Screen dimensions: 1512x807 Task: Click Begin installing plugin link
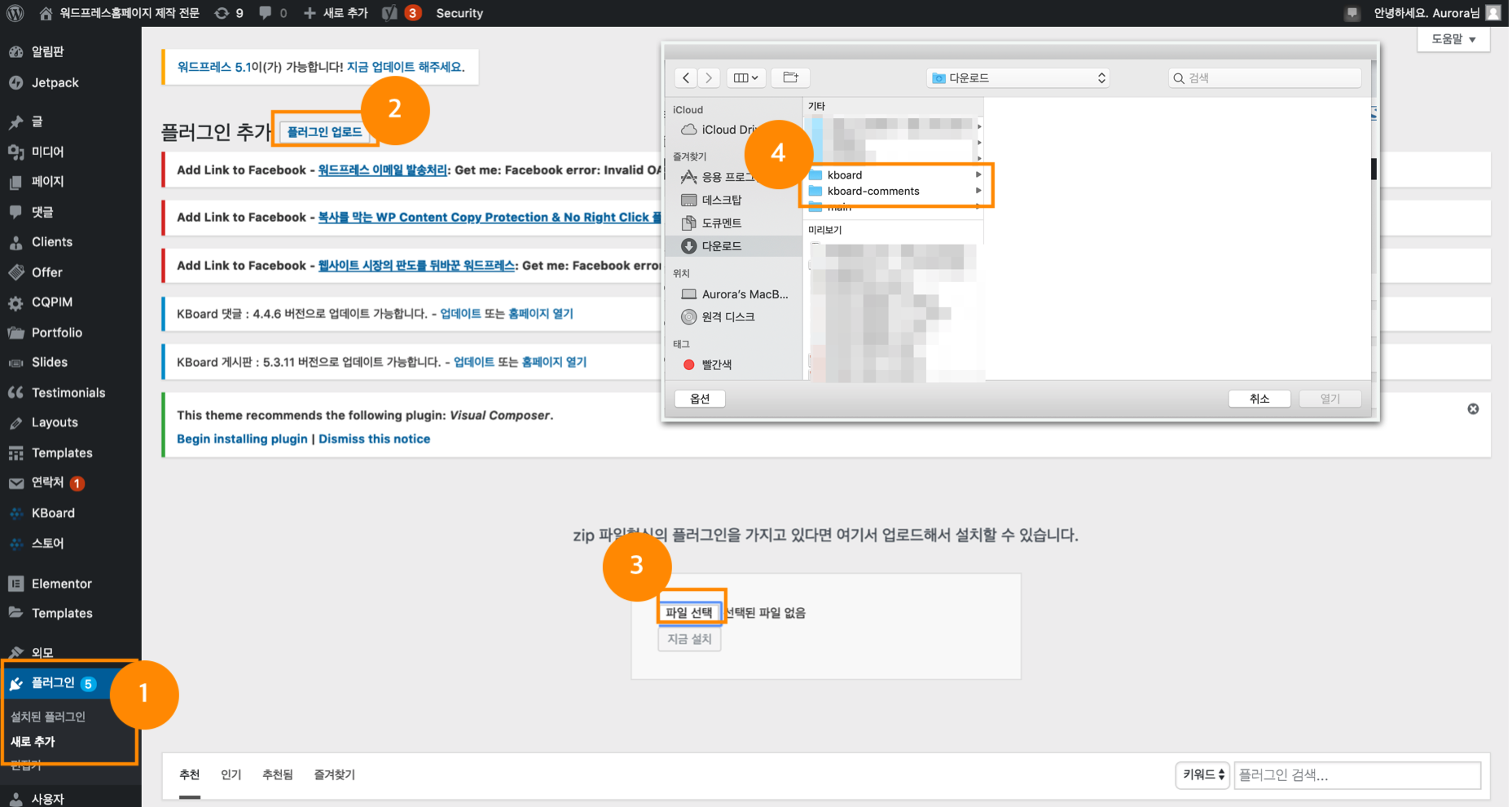(x=242, y=439)
